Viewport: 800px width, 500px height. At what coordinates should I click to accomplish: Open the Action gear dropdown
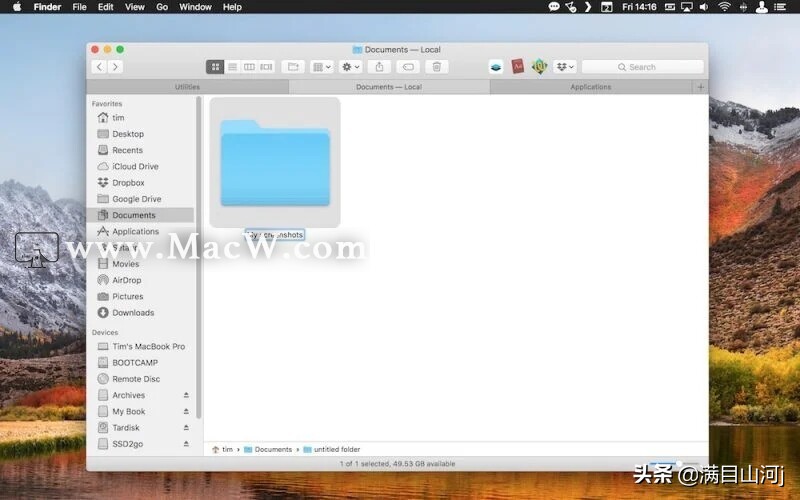point(351,67)
